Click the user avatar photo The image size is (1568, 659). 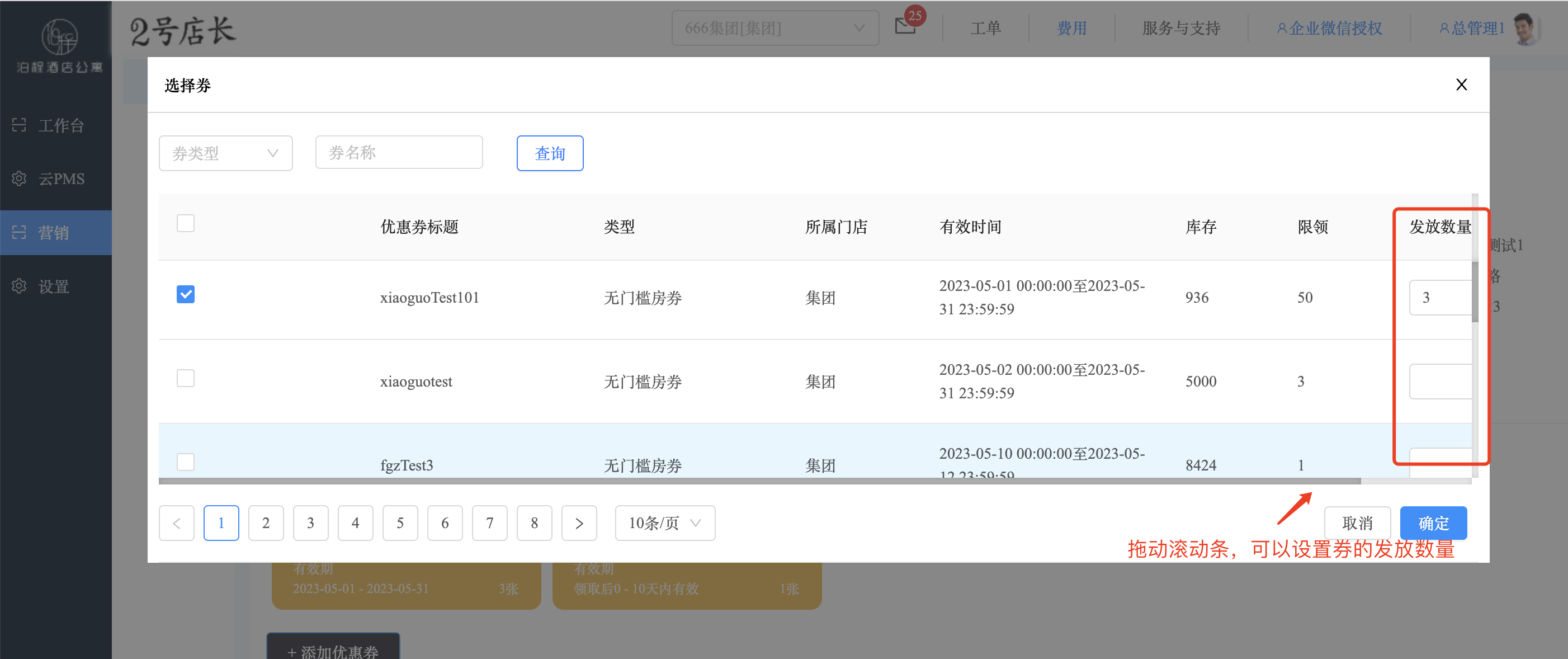(1526, 28)
